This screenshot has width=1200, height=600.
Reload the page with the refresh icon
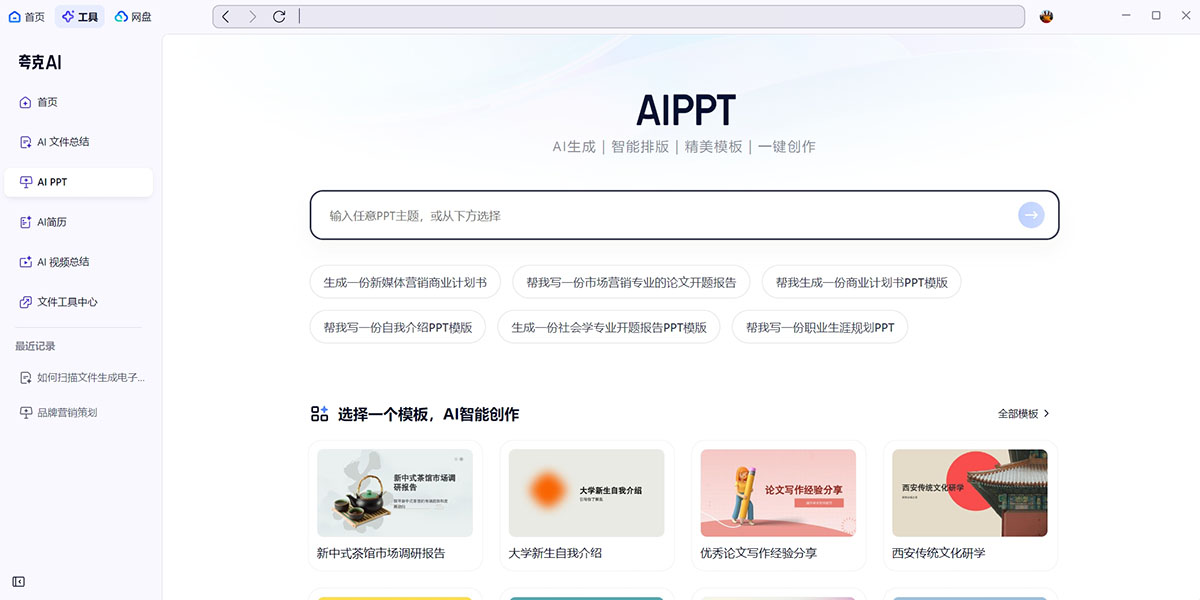click(279, 16)
